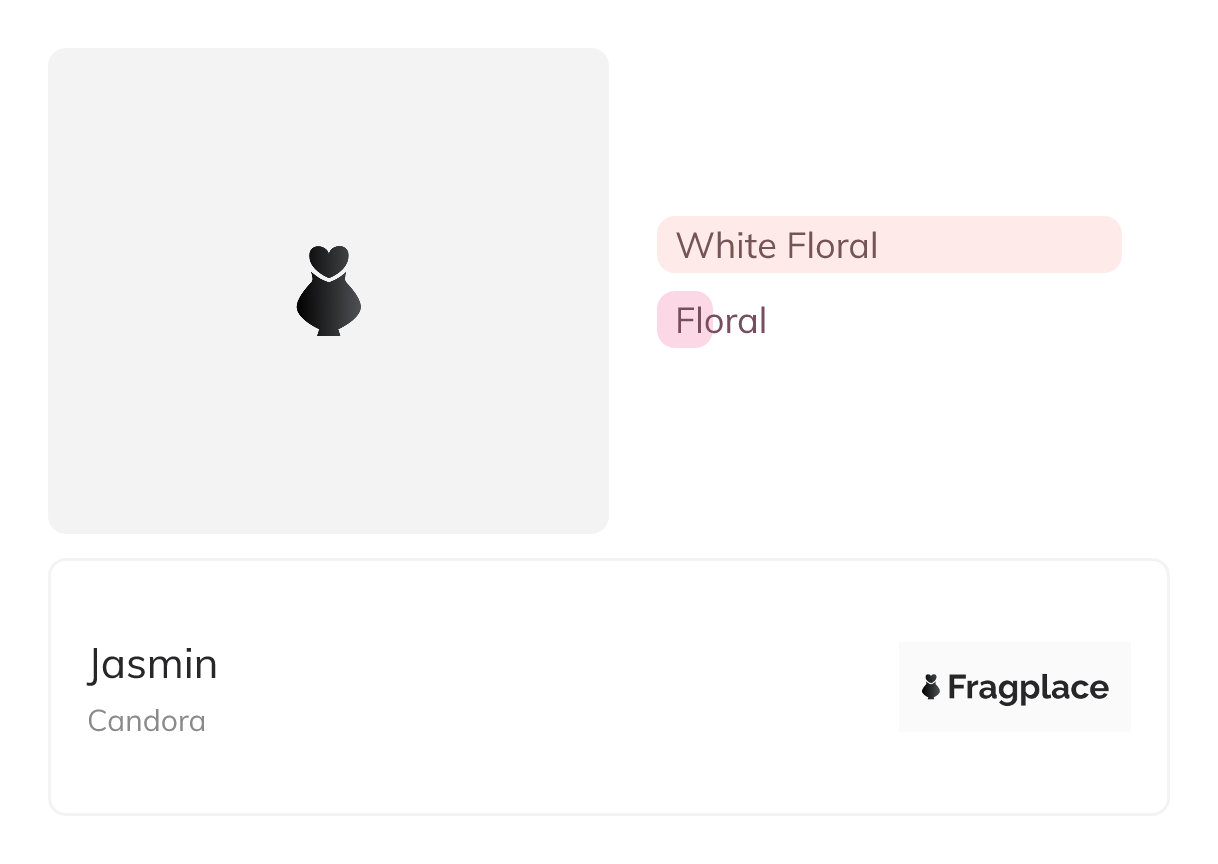Viewport: 1218px width, 864px height.
Task: Click the round body of the large perfume bottle
Action: [x=328, y=305]
